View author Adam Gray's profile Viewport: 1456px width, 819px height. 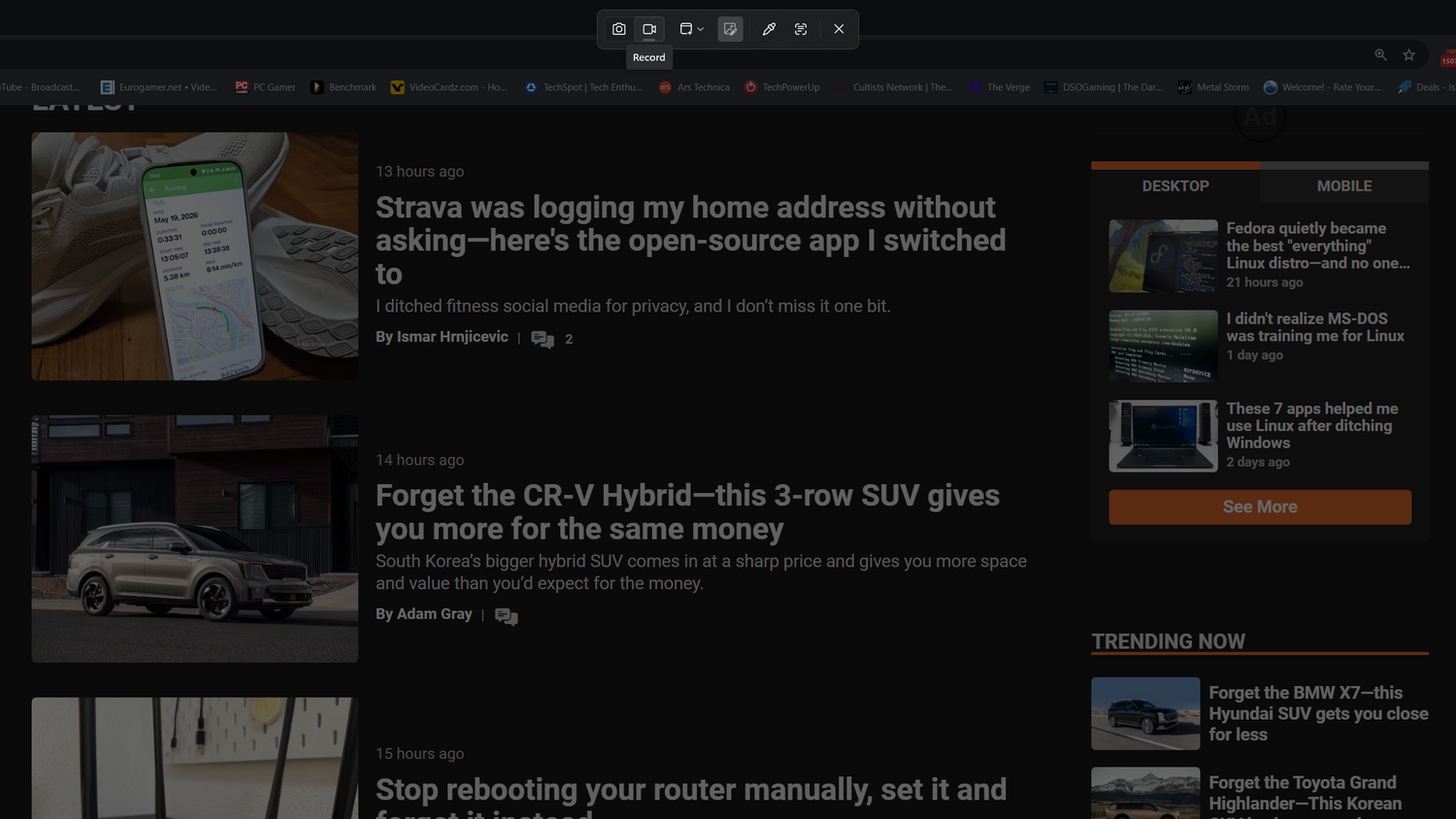point(434,614)
